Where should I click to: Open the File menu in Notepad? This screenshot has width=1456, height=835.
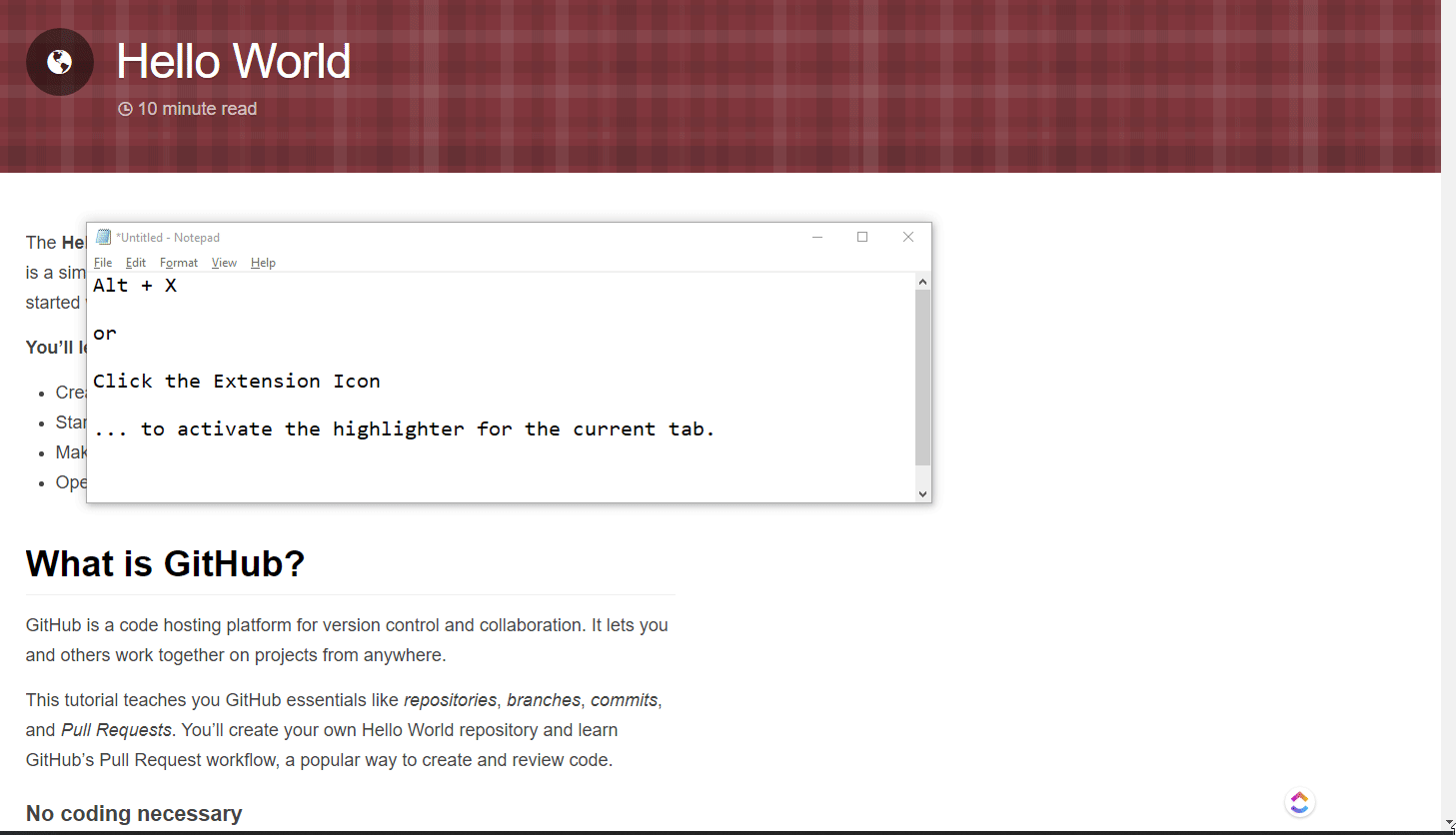point(103,263)
